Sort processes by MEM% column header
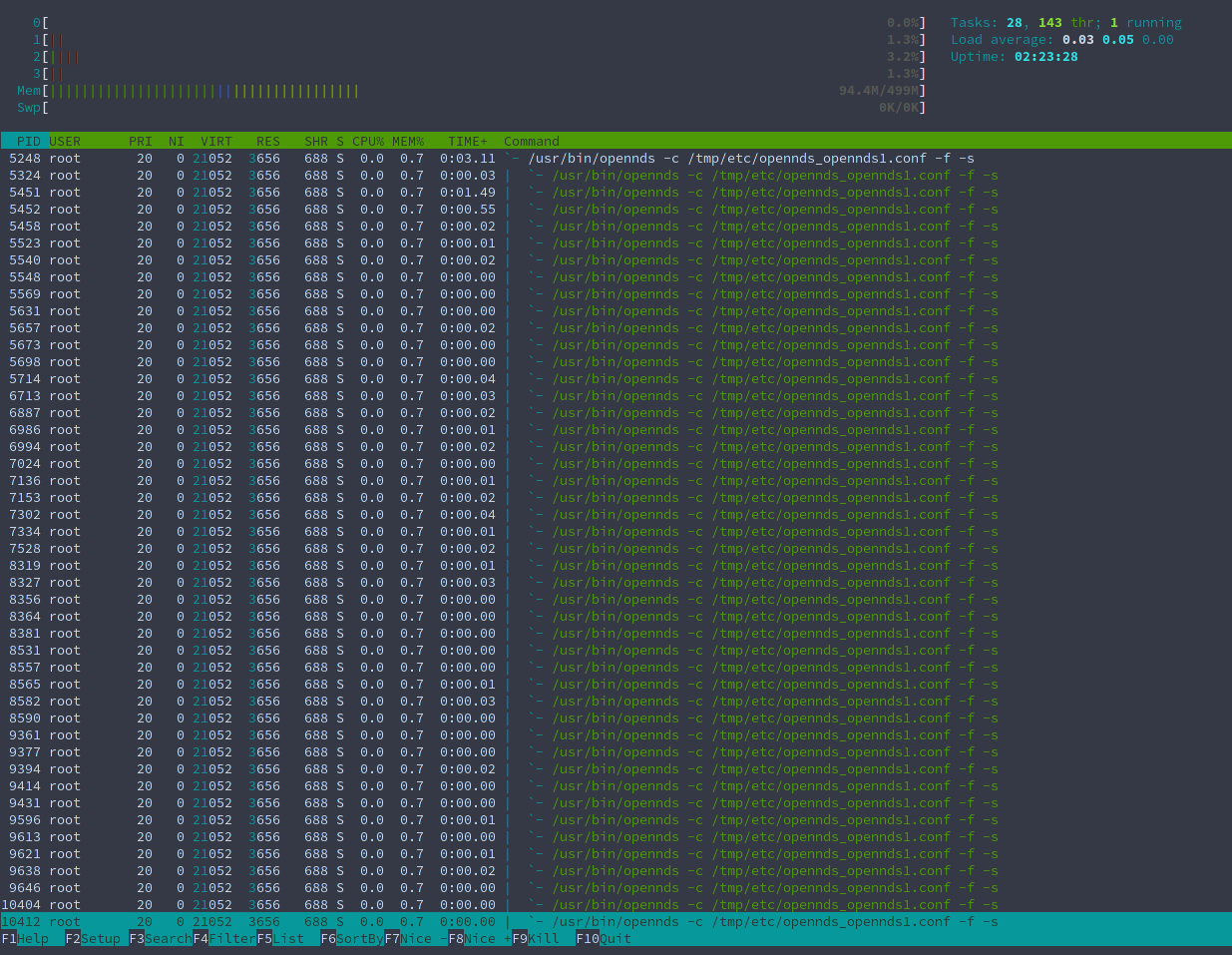The height and width of the screenshot is (955, 1232). click(406, 141)
